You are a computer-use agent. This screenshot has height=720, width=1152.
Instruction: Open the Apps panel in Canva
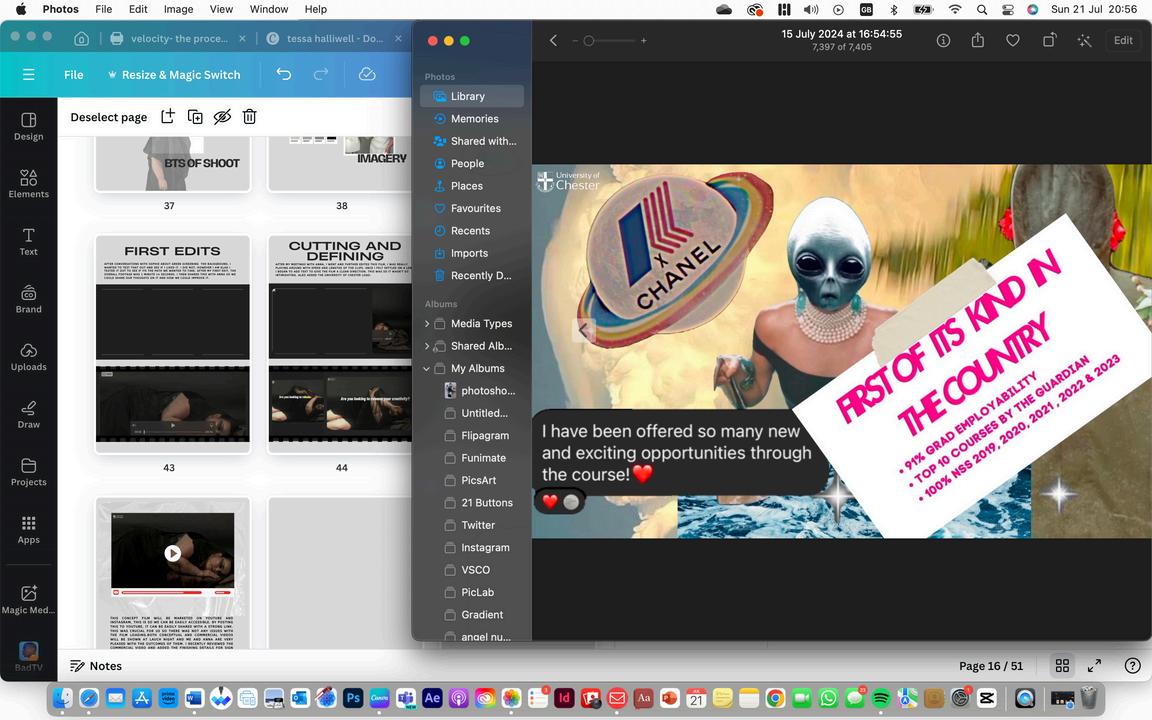coord(29,530)
